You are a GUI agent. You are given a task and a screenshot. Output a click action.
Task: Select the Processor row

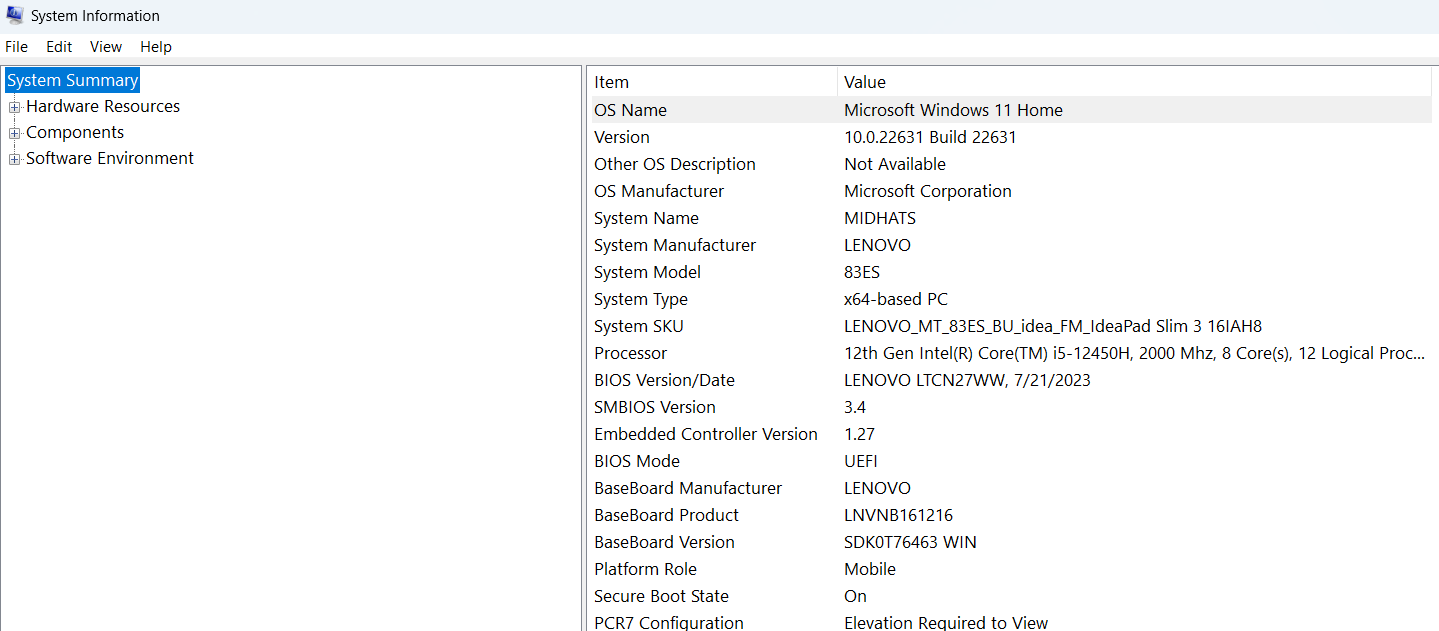[x=1010, y=353]
